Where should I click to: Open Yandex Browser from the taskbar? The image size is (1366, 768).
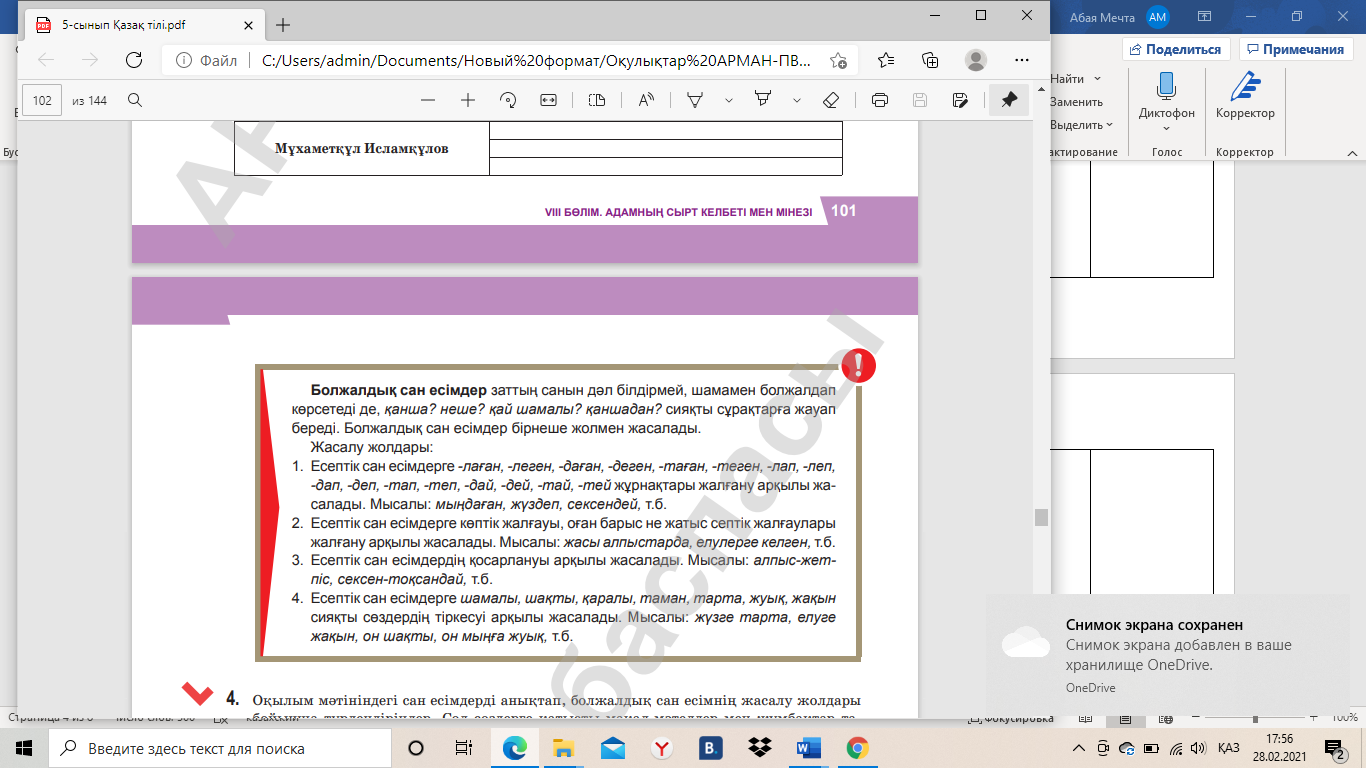click(x=662, y=748)
